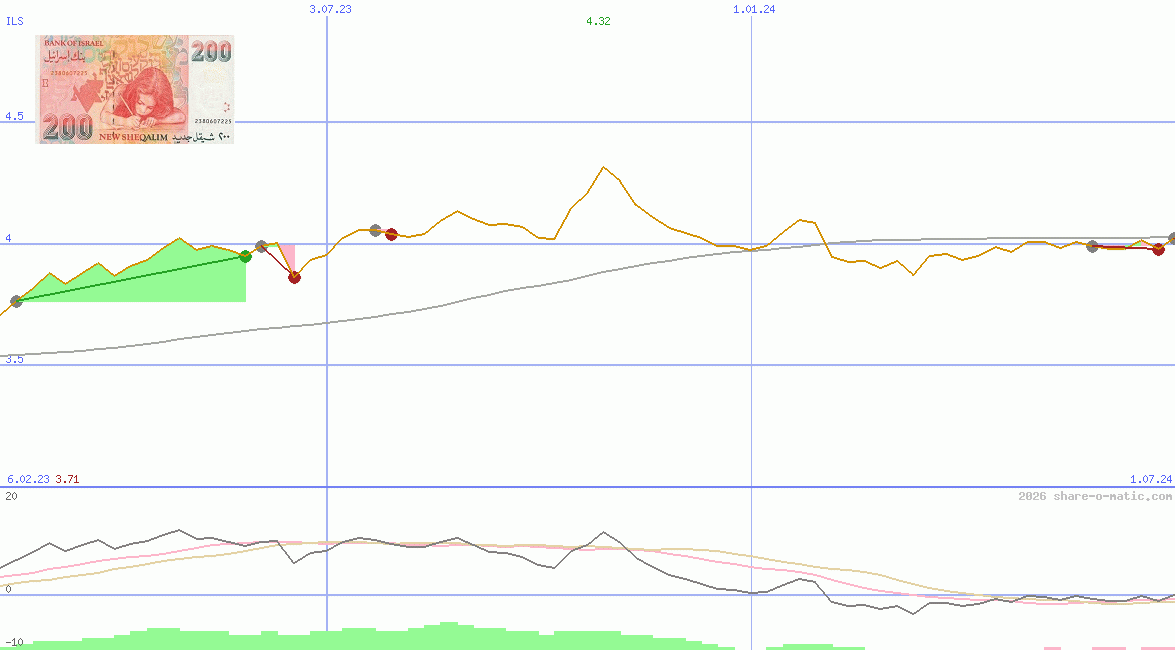This screenshot has height=650, width=1175.
Task: Click the red marker below the pink shaded area
Action: tap(294, 277)
